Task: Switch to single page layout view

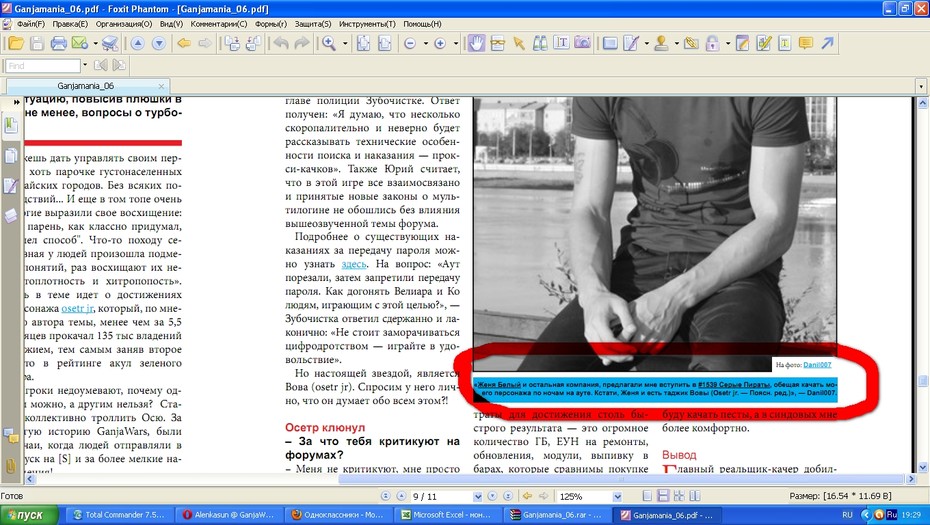Action: coord(647,496)
